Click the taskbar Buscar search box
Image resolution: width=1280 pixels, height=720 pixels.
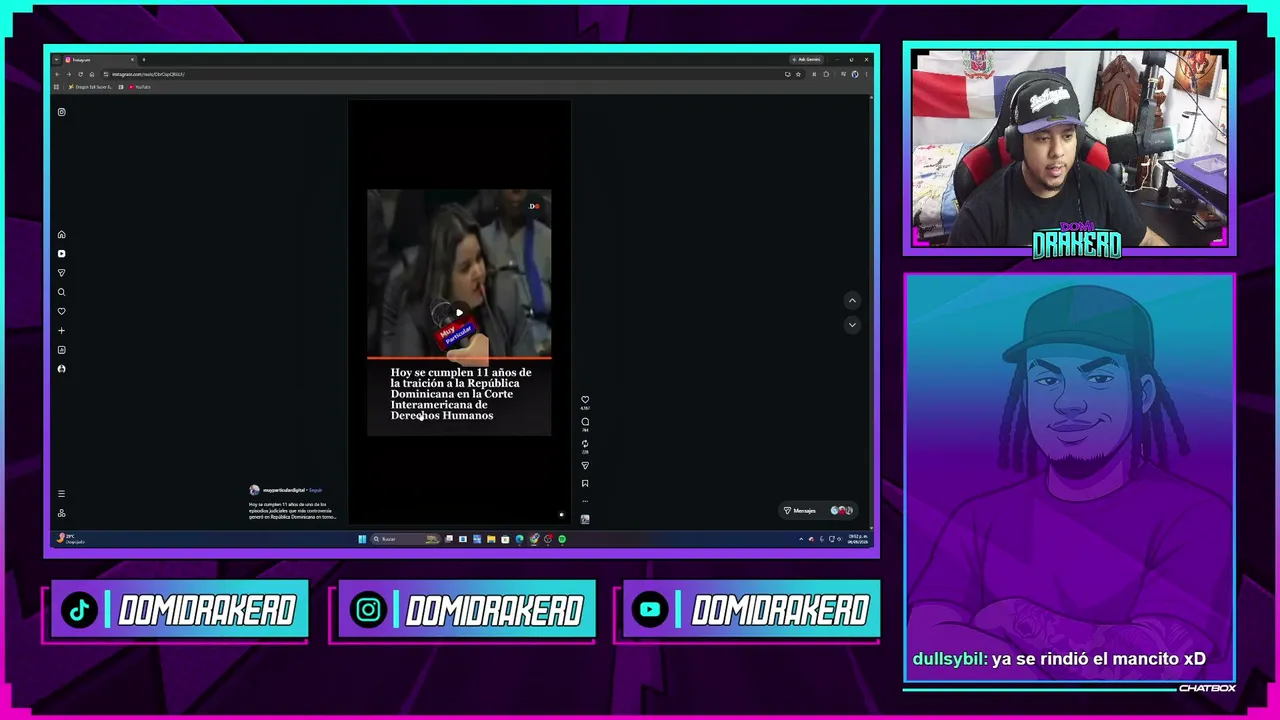coord(406,539)
